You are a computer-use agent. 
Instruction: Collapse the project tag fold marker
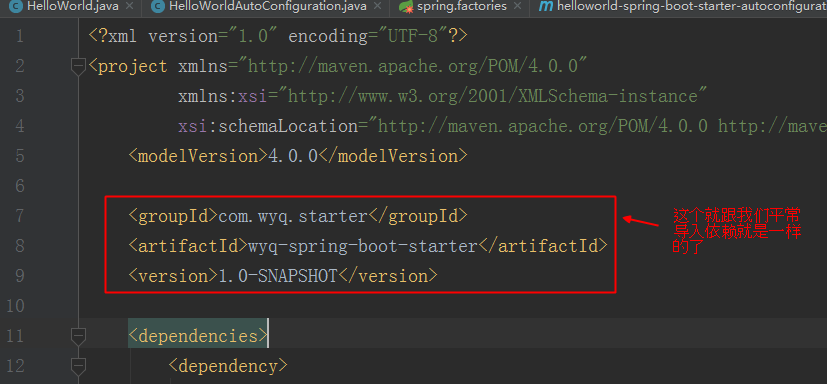(78, 66)
